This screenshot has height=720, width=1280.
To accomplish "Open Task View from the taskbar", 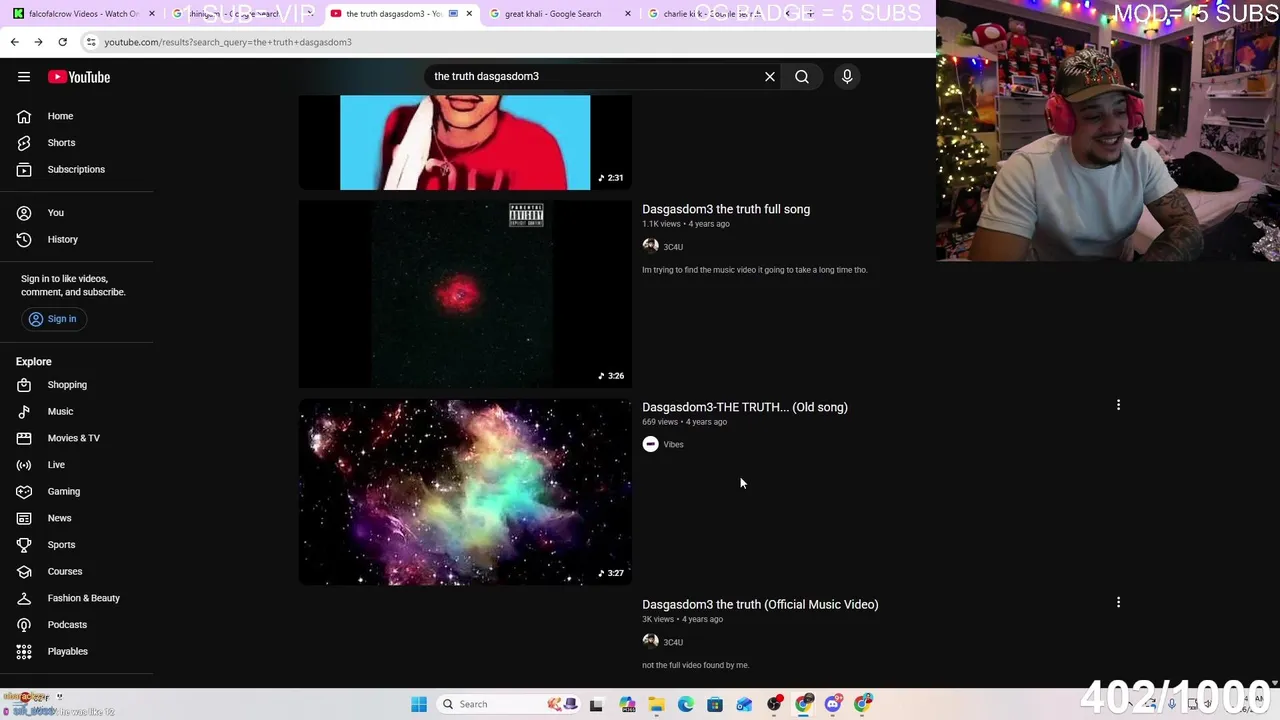I will tap(596, 704).
